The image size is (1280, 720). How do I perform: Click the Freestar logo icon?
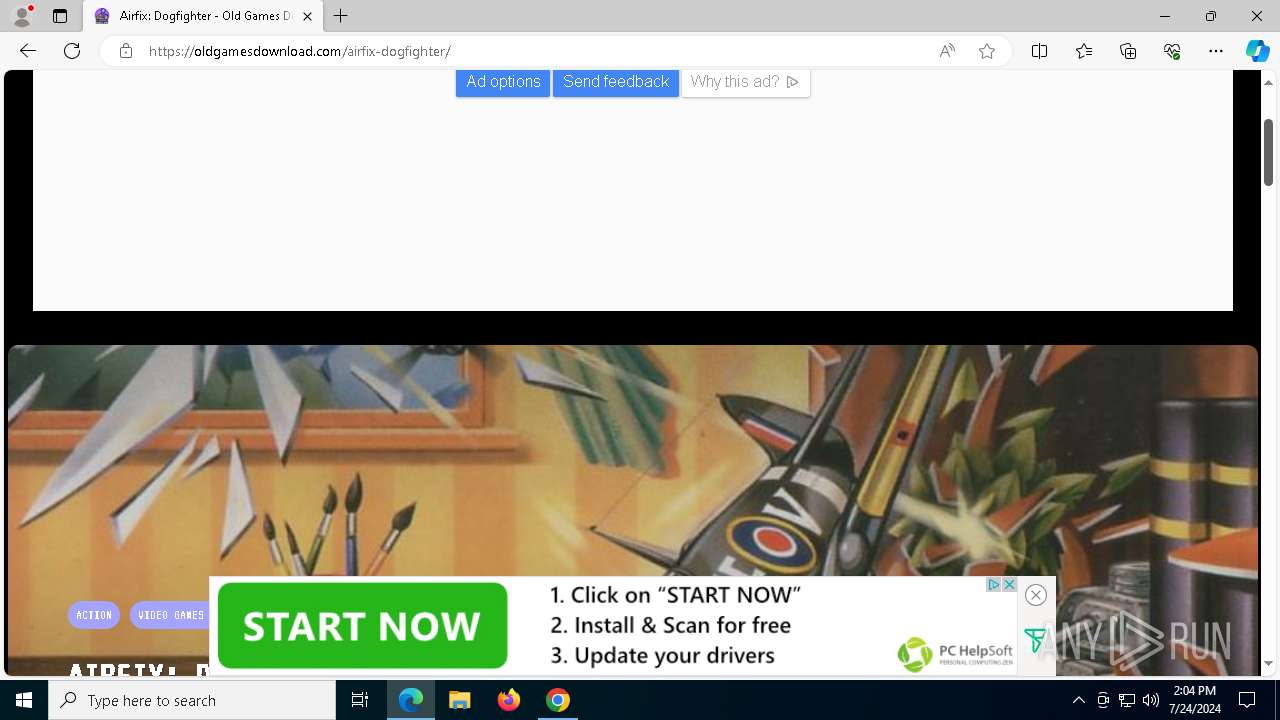pos(1035,640)
